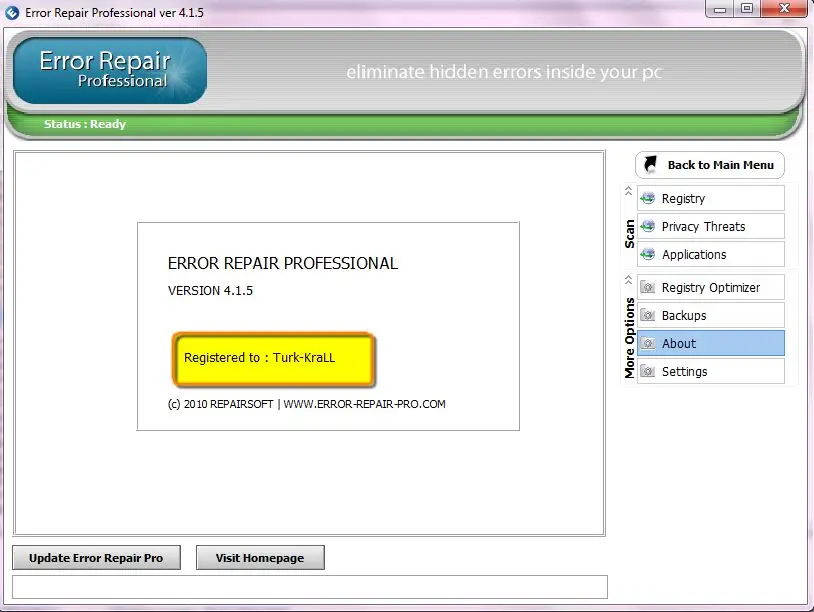Click the WWW.ERROR-REPAIR-PRO.COM text
The width and height of the screenshot is (814, 612).
pyautogui.click(x=364, y=404)
